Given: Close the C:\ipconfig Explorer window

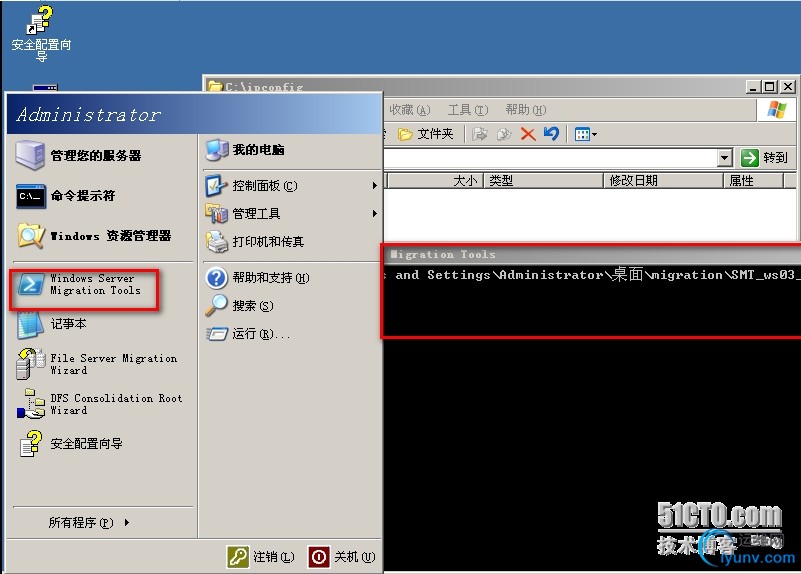Looking at the screenshot, I should point(788,87).
